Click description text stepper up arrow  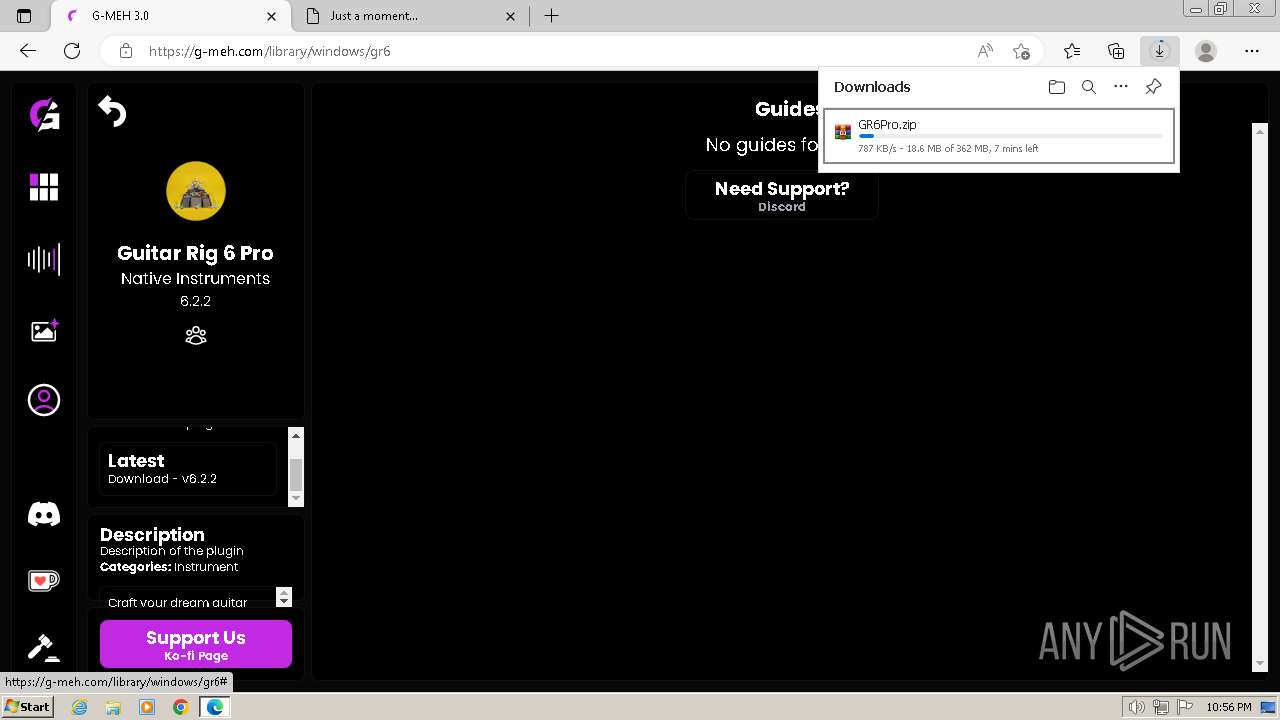[x=284, y=592]
